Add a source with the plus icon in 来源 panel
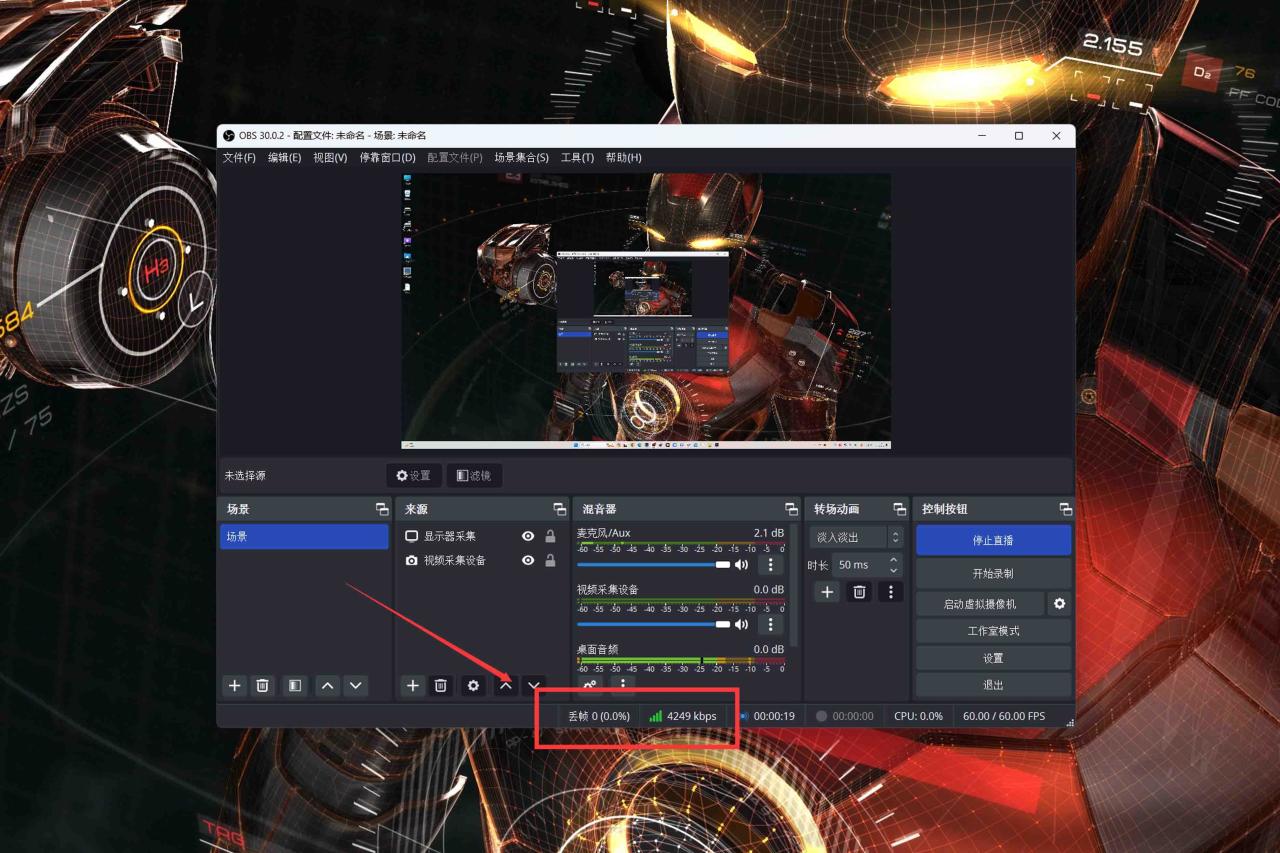The height and width of the screenshot is (853, 1280). [x=412, y=686]
